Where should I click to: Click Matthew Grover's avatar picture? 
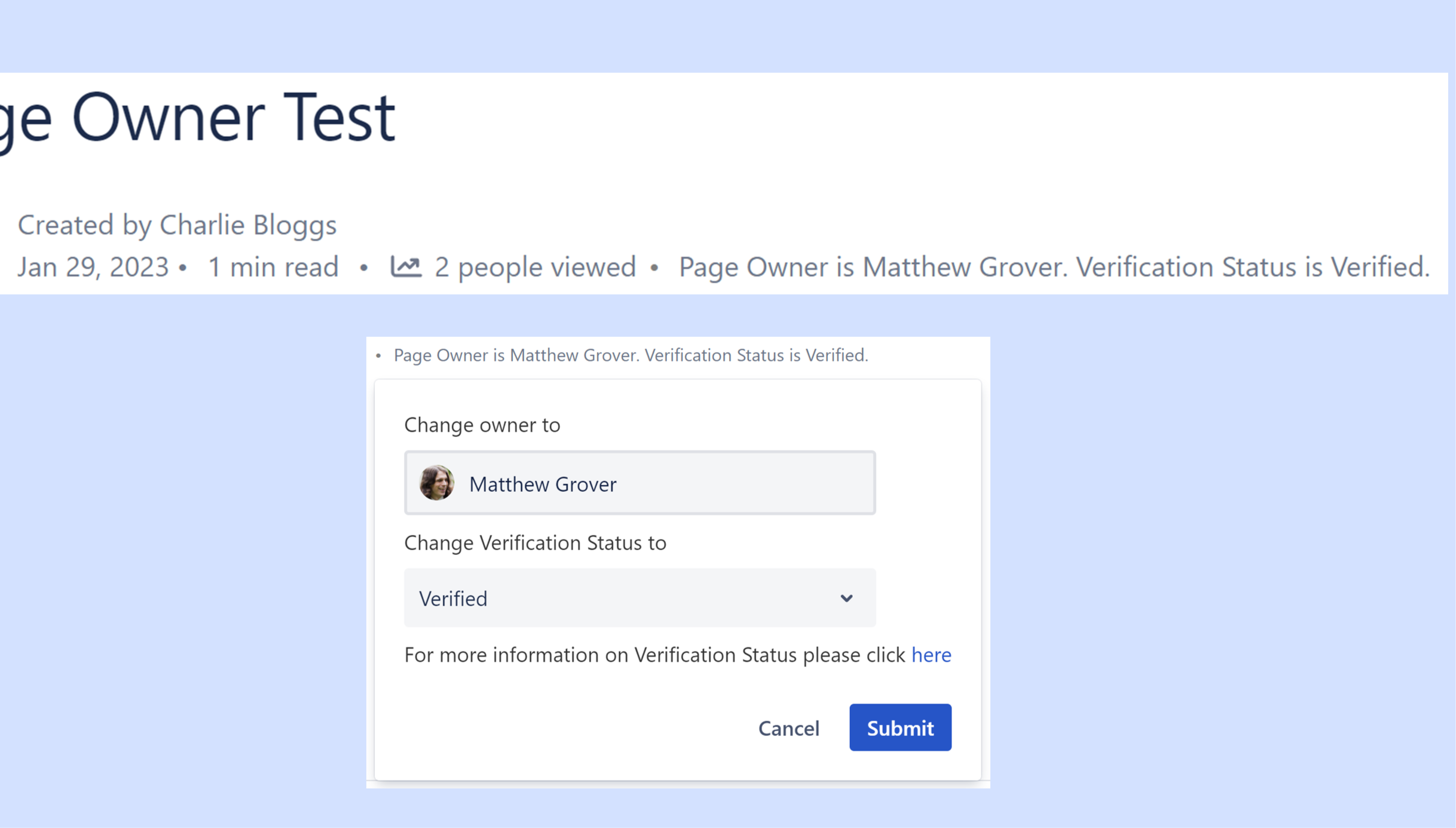[x=436, y=483]
